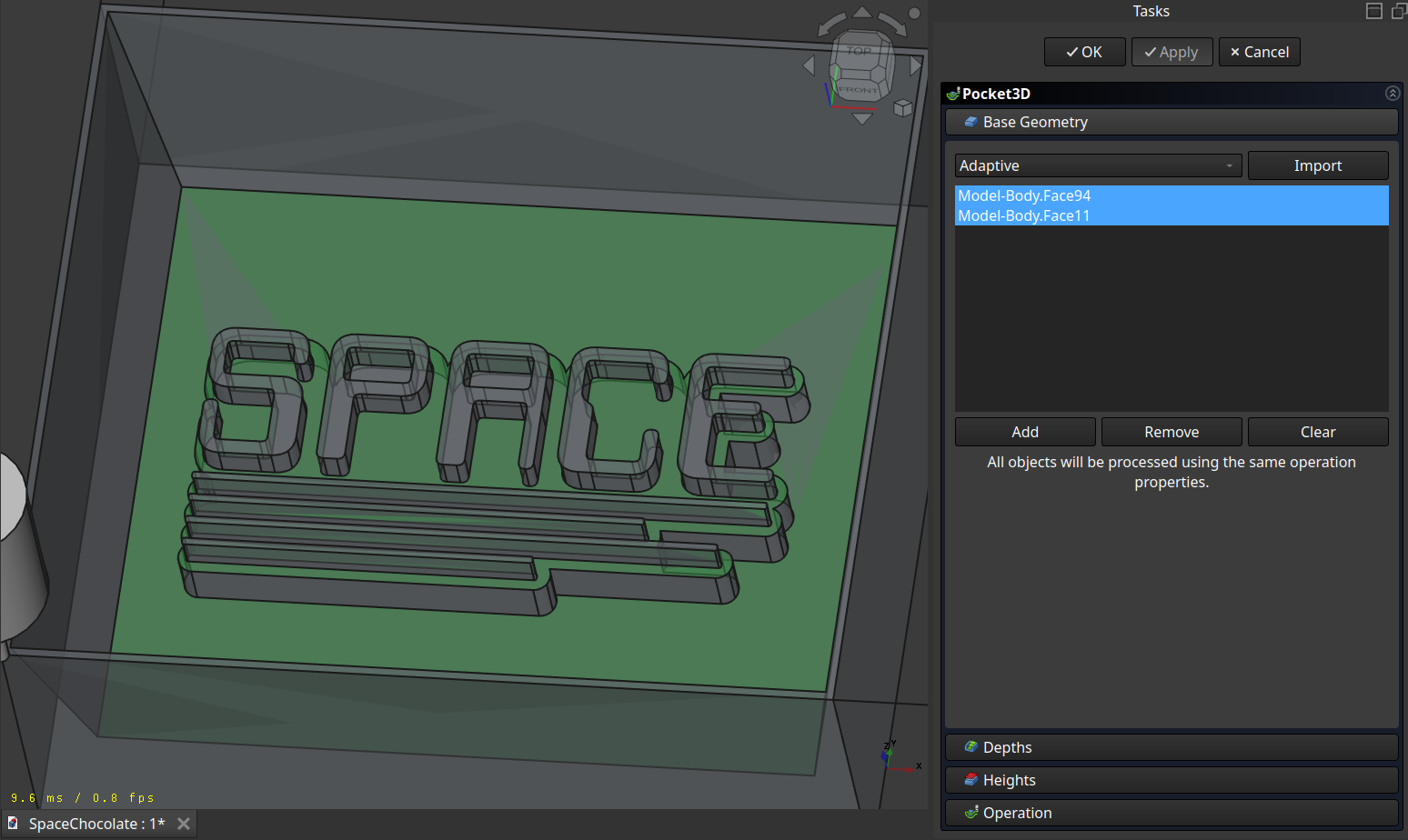Screen dimensions: 1408x840
Task: Click the Tasks panel title
Action: [1151, 11]
